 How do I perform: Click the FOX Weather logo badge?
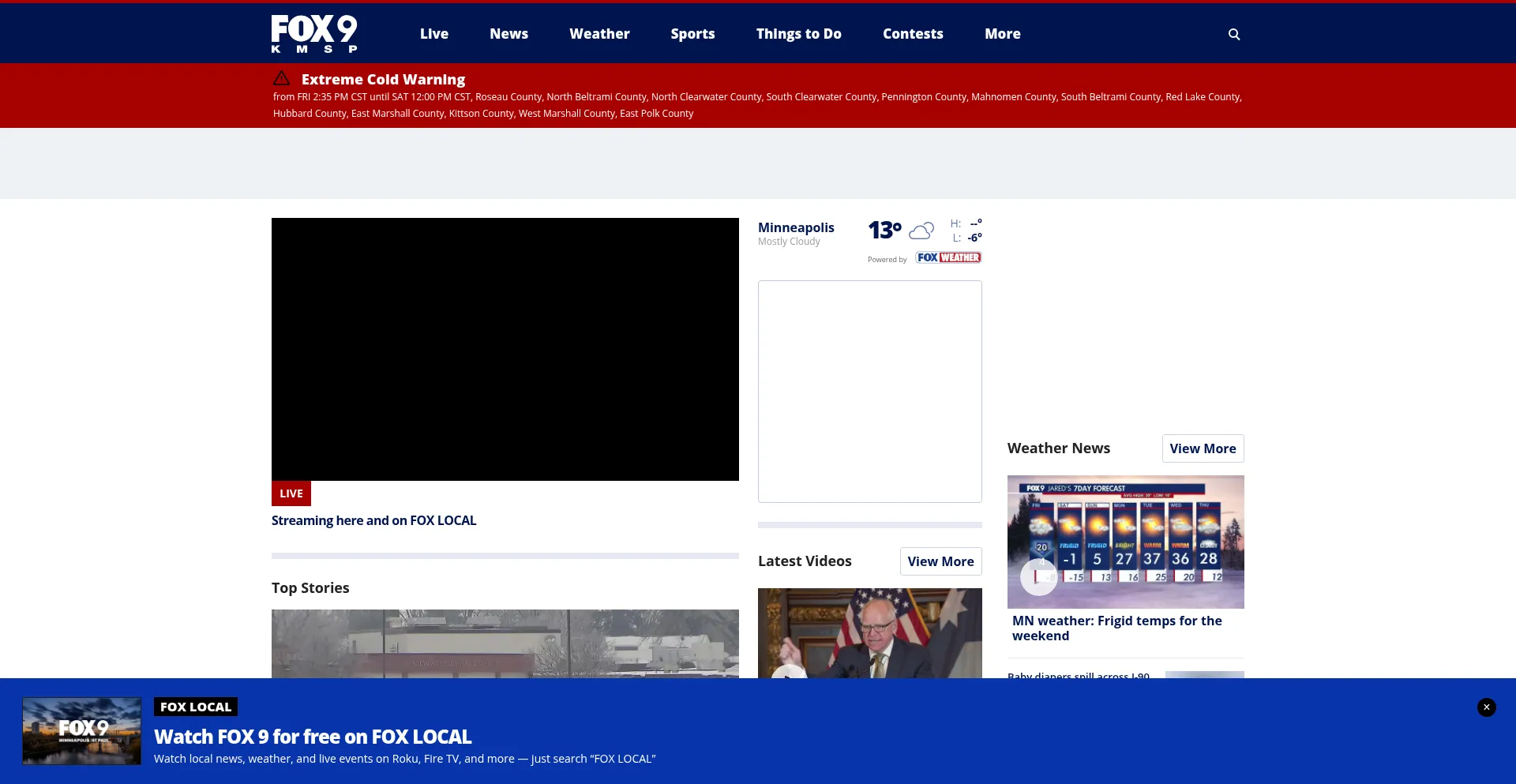pos(948,258)
